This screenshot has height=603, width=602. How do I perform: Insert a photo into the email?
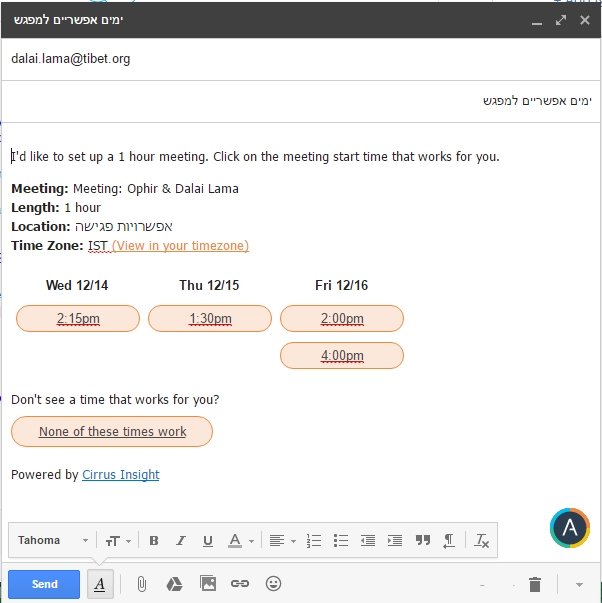point(207,584)
